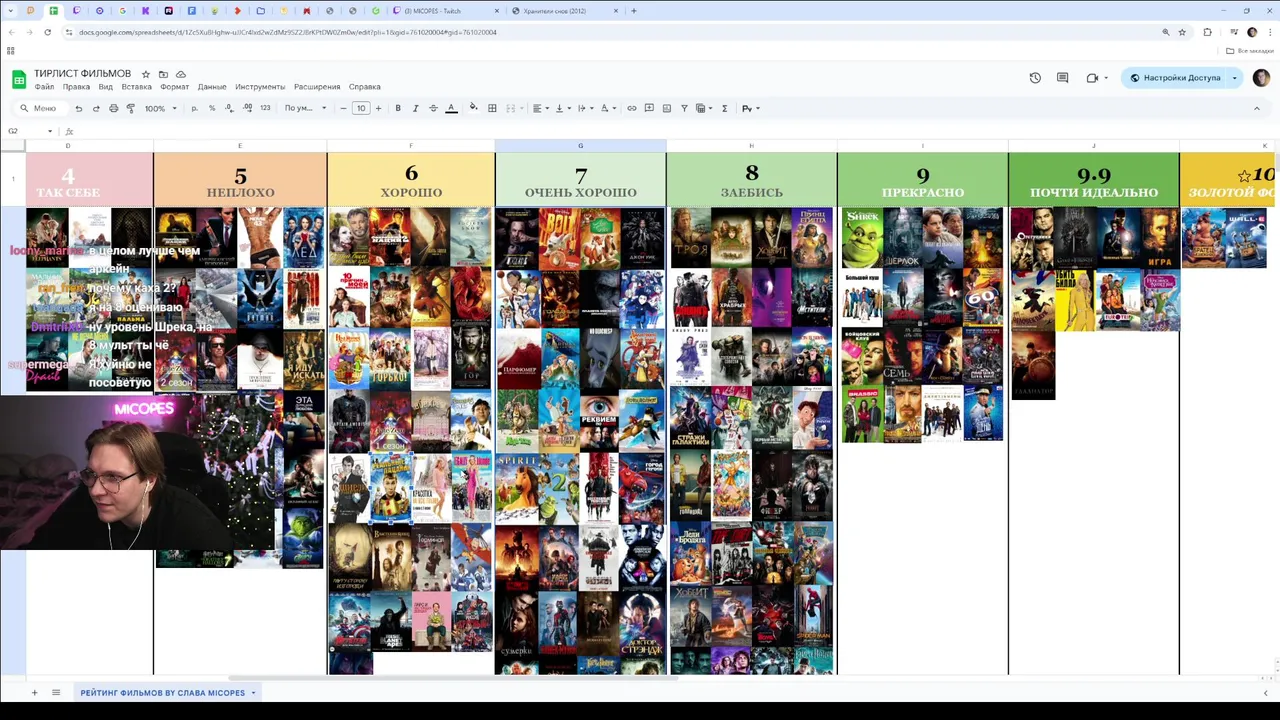Screen dimensions: 1280x720
Task: Click the Google account avatar
Action: pyautogui.click(x=1260, y=78)
